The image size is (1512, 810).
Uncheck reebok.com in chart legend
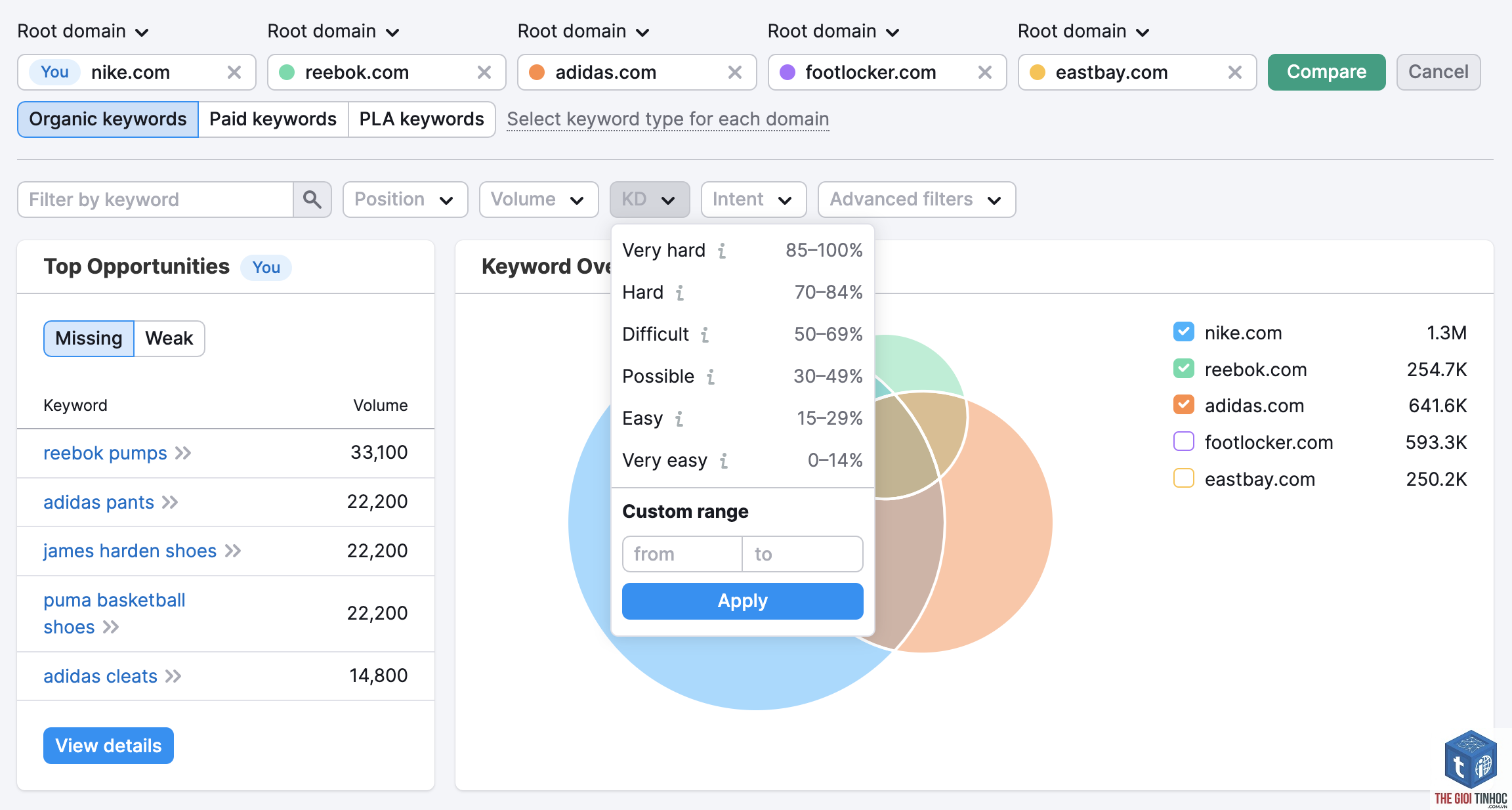coord(1183,369)
